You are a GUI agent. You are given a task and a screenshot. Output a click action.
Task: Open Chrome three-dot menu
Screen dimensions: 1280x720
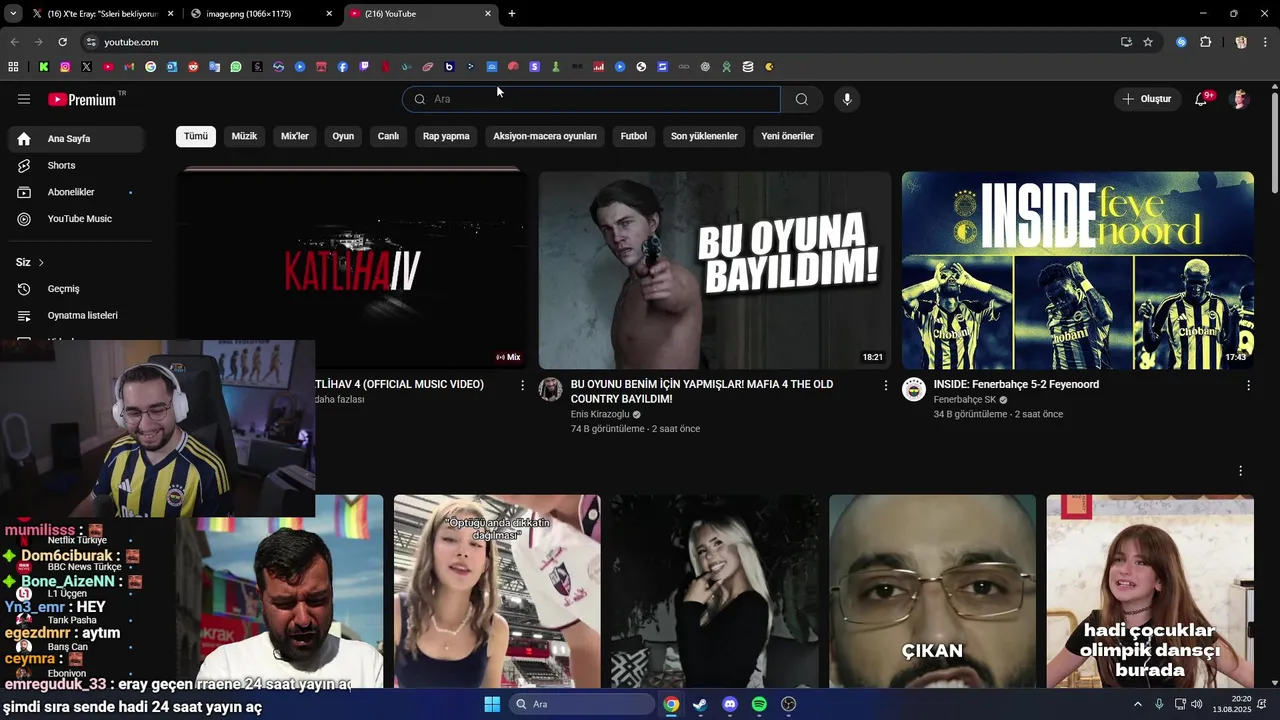[1264, 42]
